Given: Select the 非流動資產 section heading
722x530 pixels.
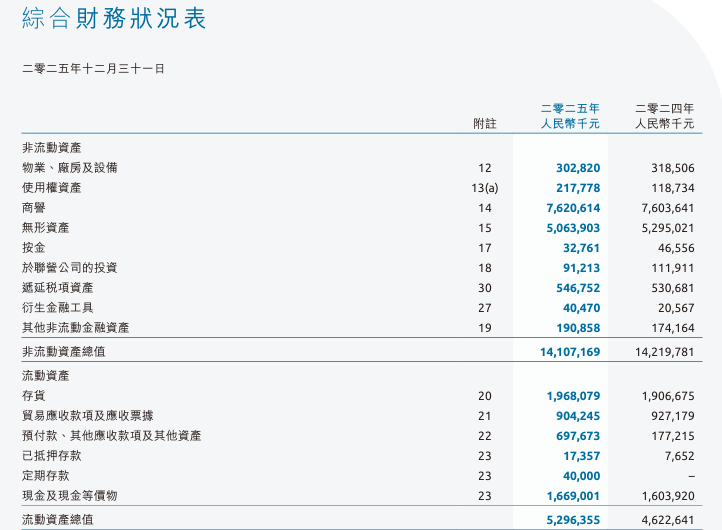Looking at the screenshot, I should point(52,148).
